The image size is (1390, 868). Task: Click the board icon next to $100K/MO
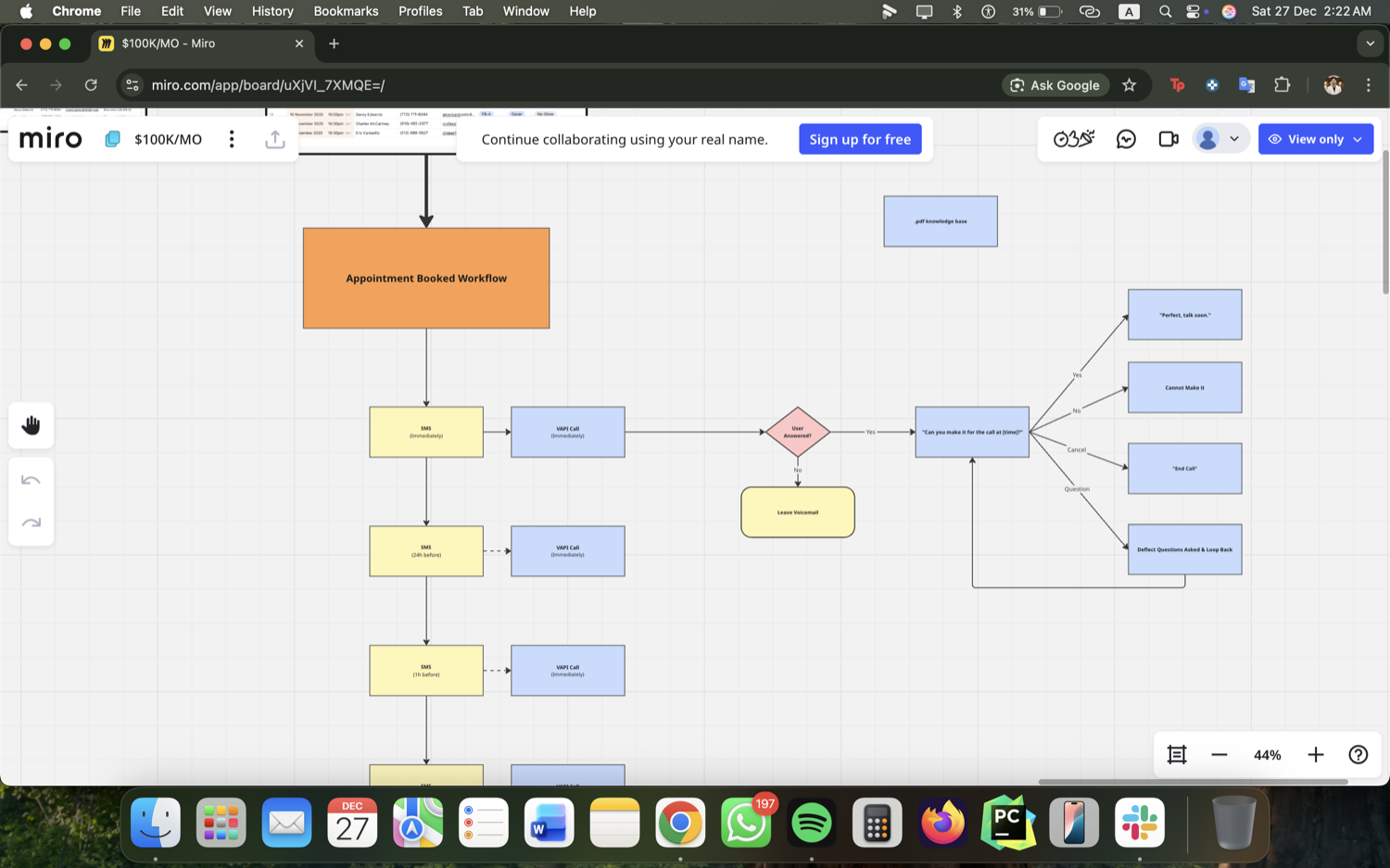(x=112, y=139)
